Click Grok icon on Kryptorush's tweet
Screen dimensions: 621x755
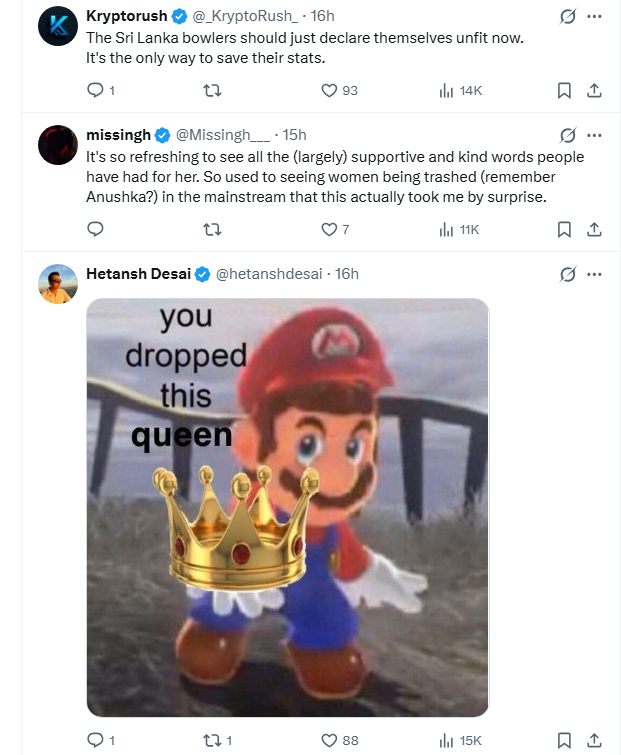pos(568,17)
